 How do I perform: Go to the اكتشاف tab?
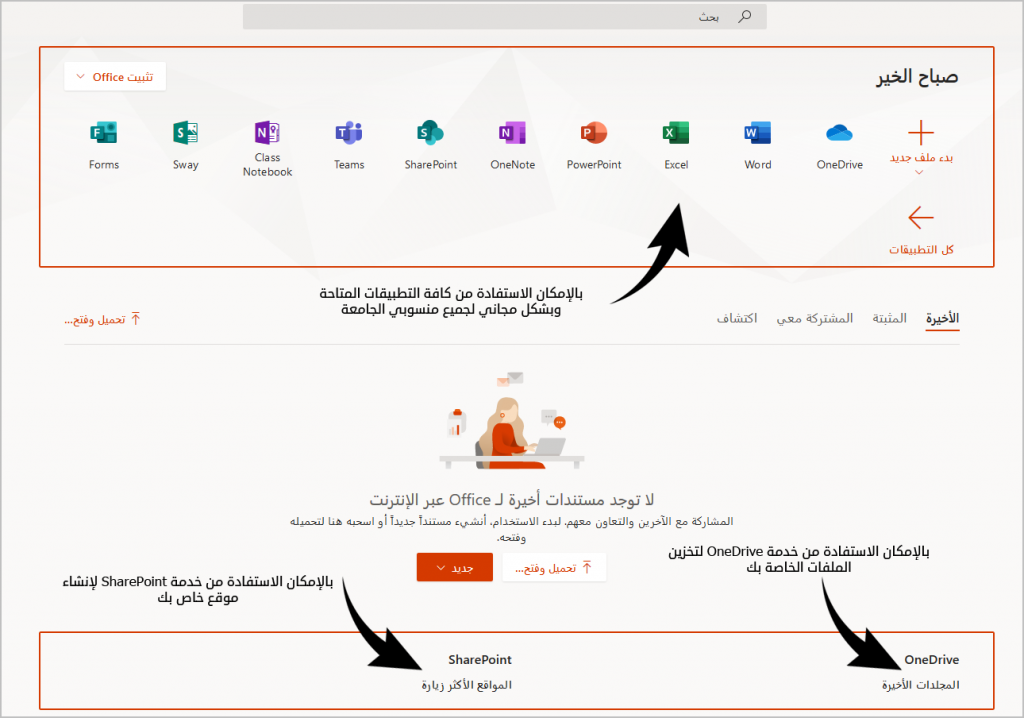[x=737, y=318]
